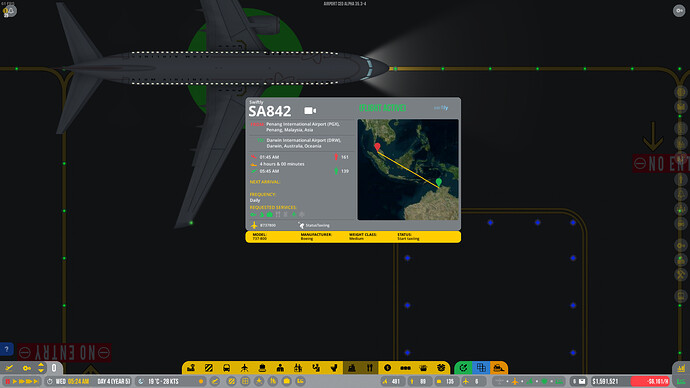The image size is (690, 388).
Task: Click the floor level up-down stepper
Action: pyautogui.click(x=41, y=368)
